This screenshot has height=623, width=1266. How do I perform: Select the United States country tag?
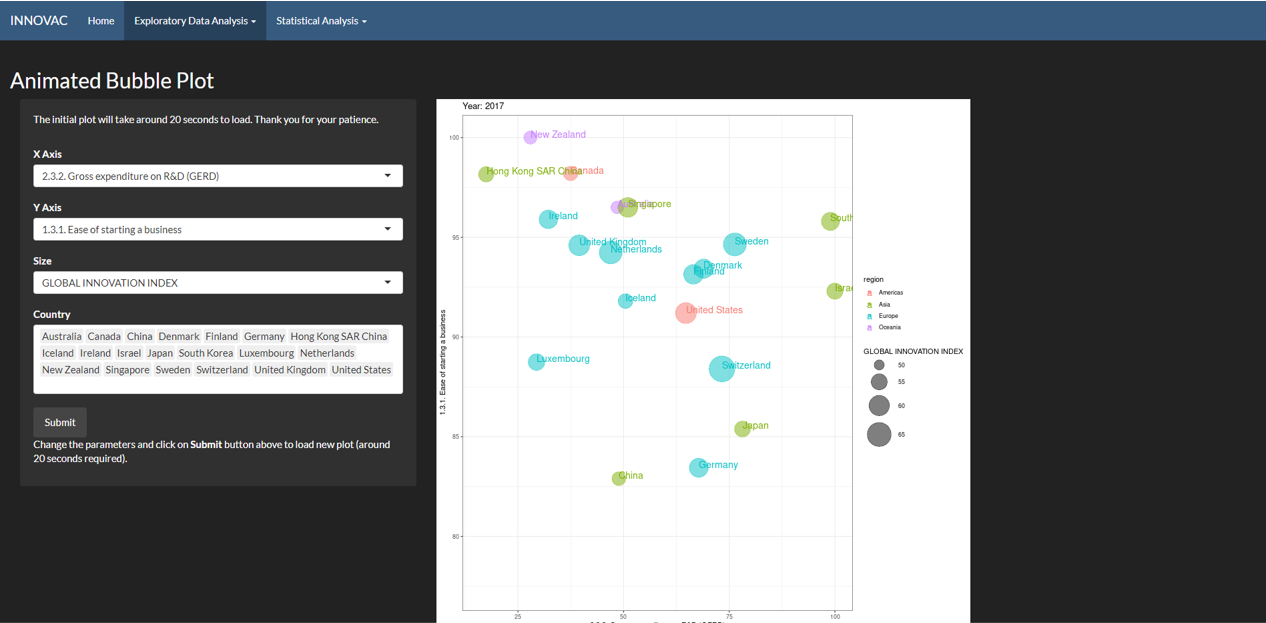pyautogui.click(x=361, y=370)
